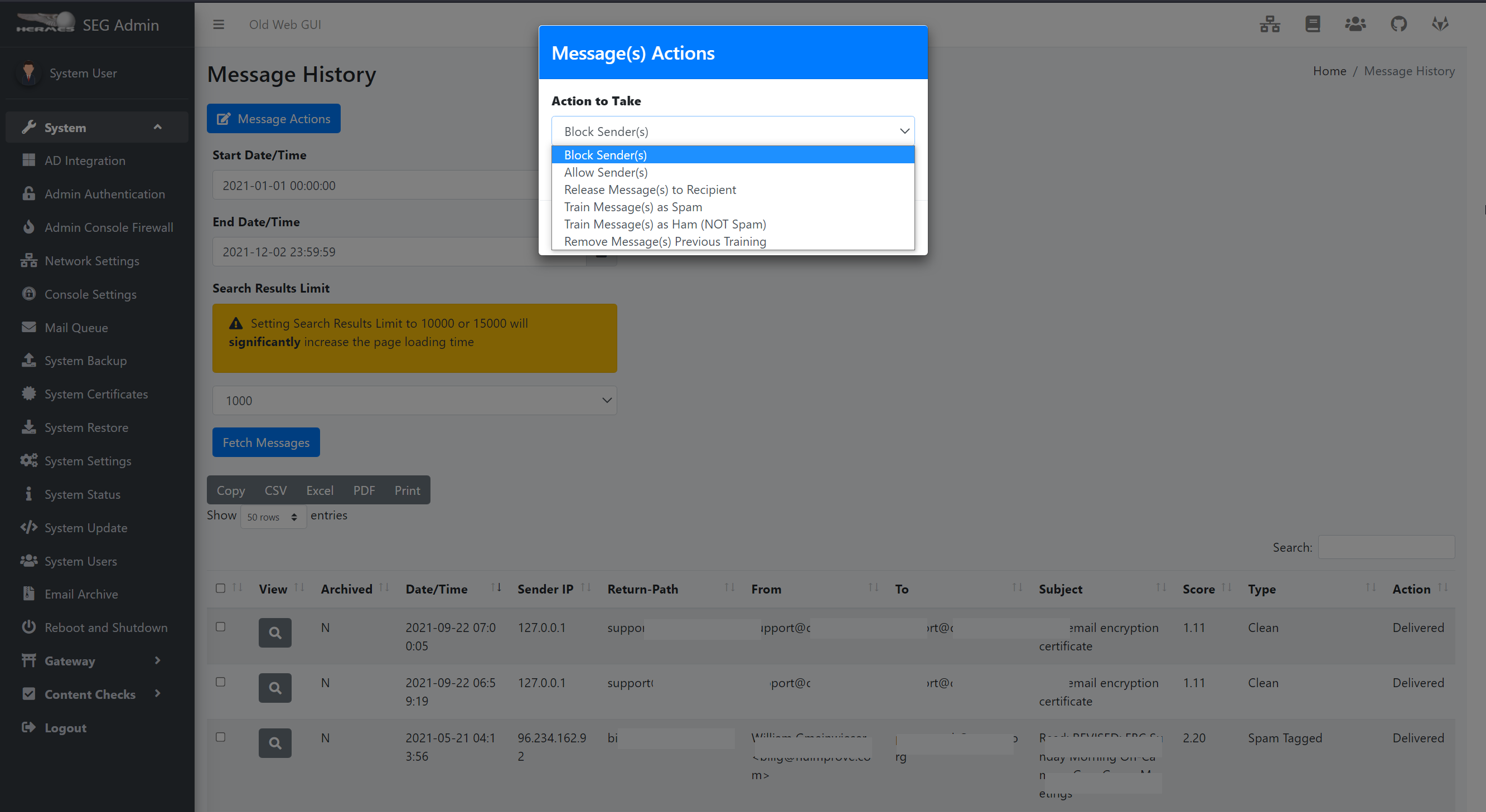Open Old Web GUI link
Image resolution: width=1486 pixels, height=812 pixels.
[285, 24]
